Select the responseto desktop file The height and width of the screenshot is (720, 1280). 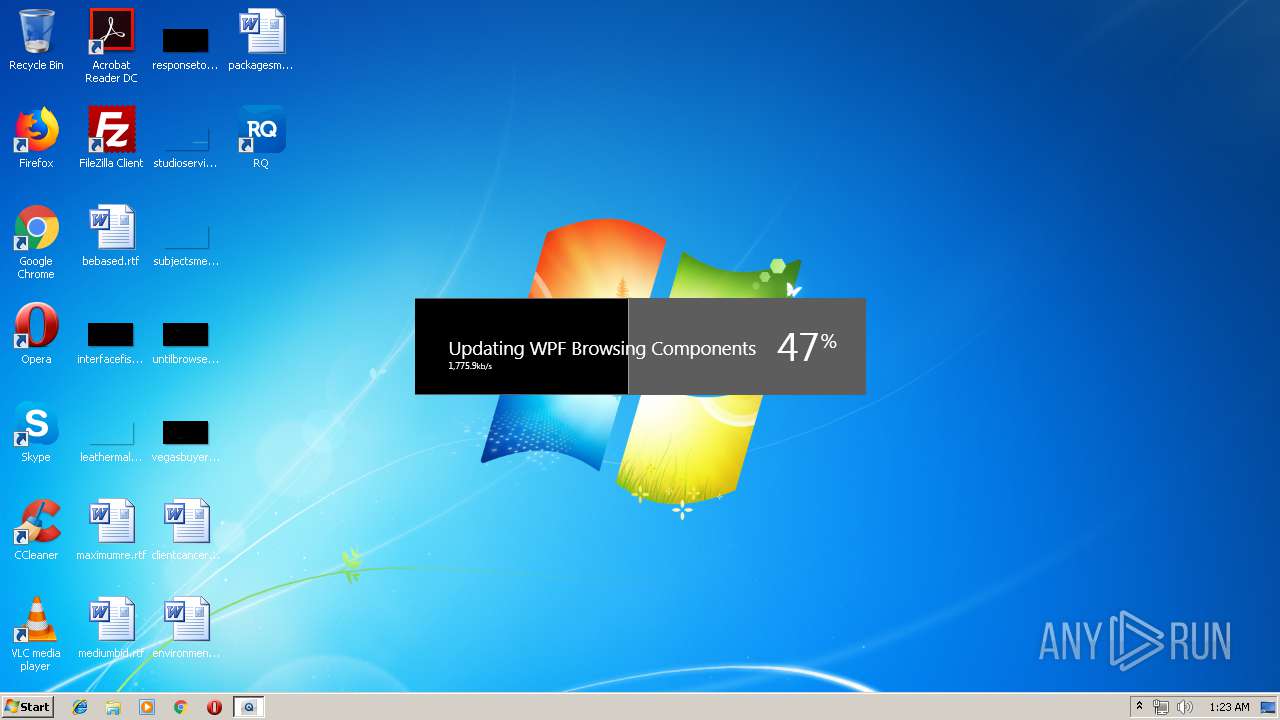pos(185,46)
